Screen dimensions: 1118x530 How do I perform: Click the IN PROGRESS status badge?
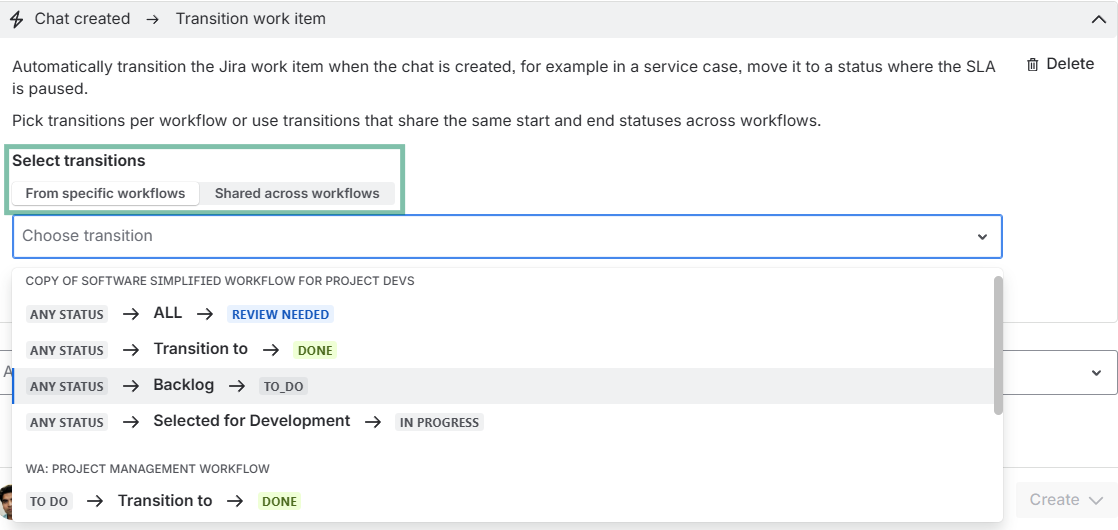coord(439,423)
